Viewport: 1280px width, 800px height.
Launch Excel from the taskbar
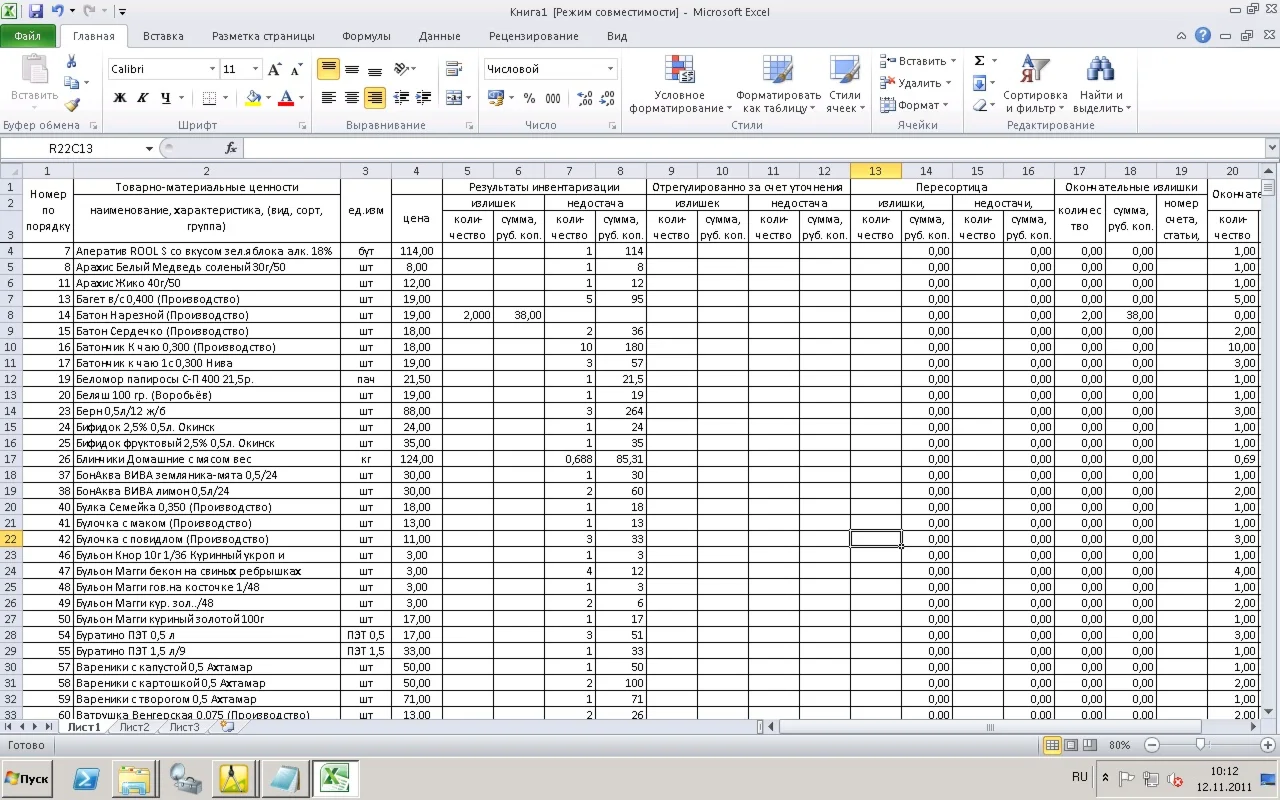point(335,777)
